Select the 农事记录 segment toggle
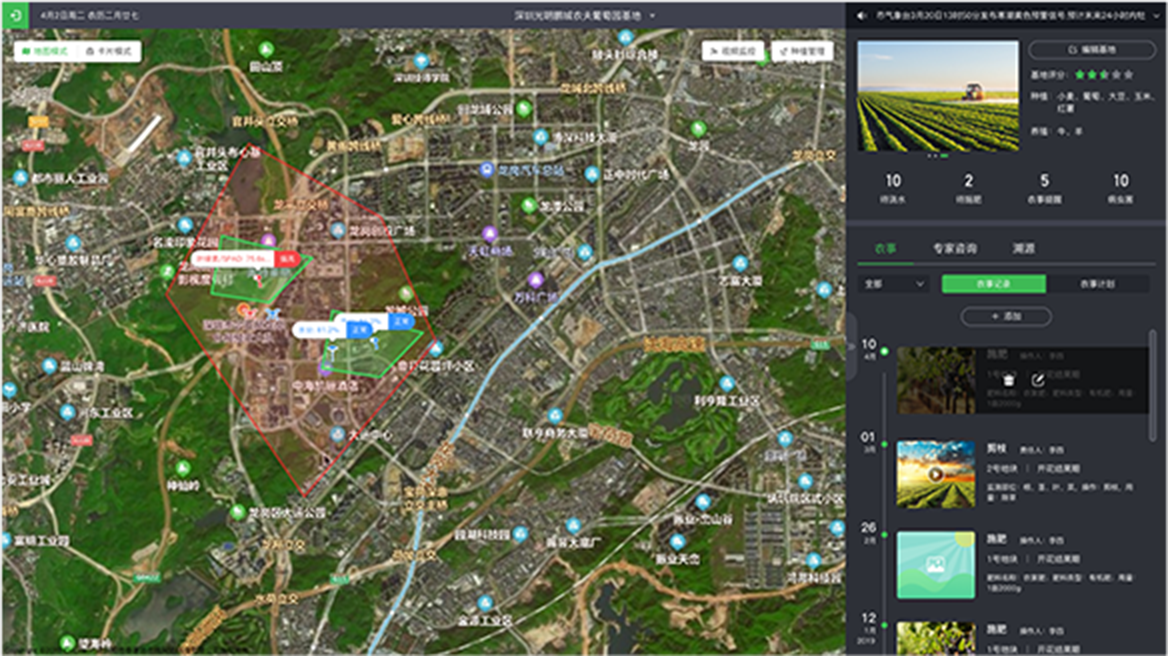 pyautogui.click(x=993, y=284)
